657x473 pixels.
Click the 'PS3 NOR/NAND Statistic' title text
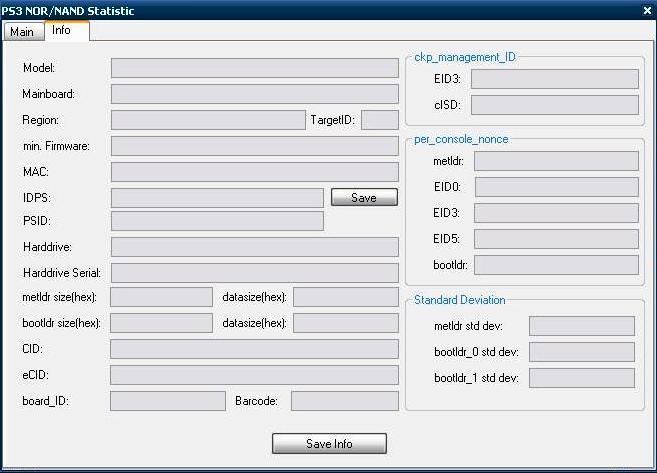pos(68,11)
